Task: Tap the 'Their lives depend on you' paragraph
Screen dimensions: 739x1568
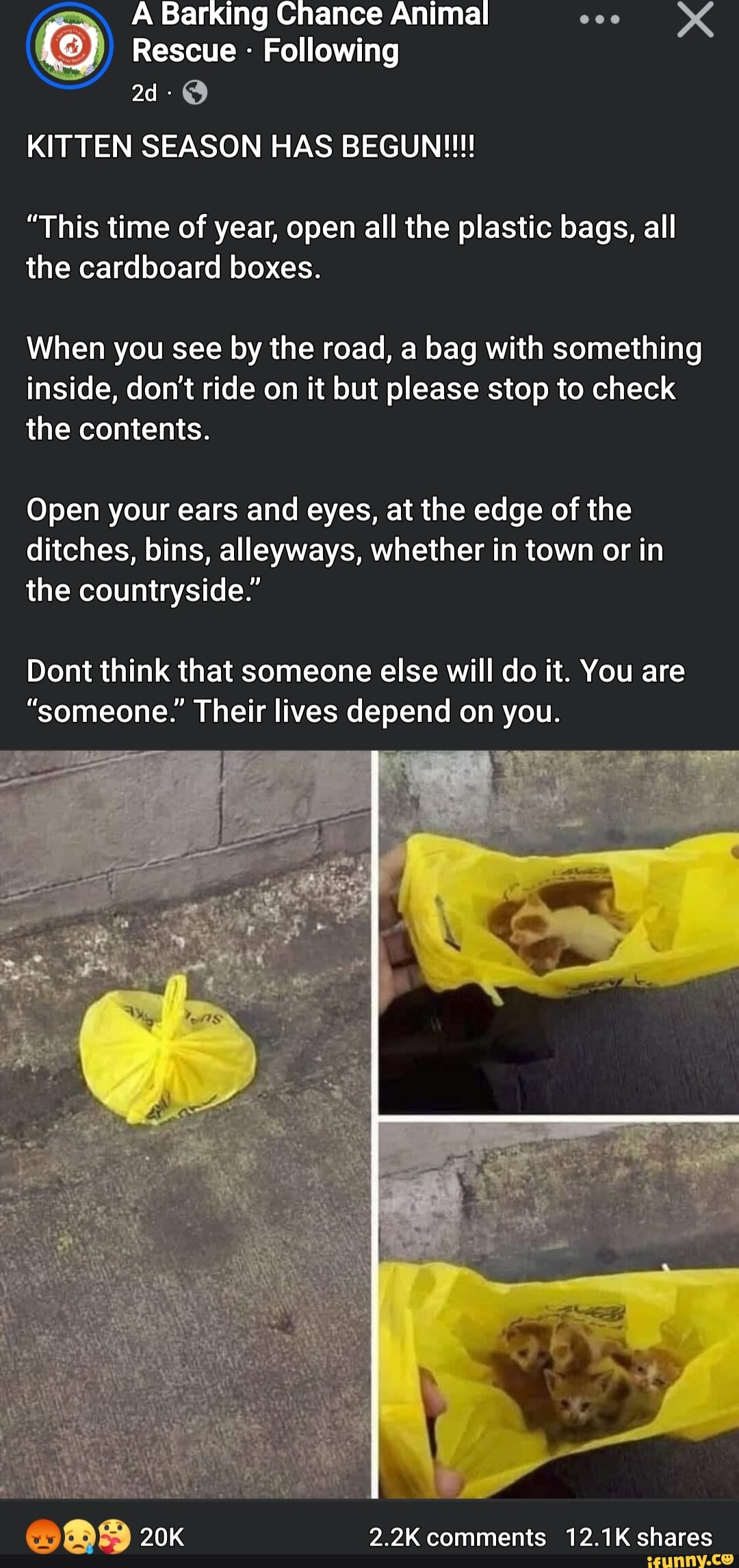Action: (356, 691)
